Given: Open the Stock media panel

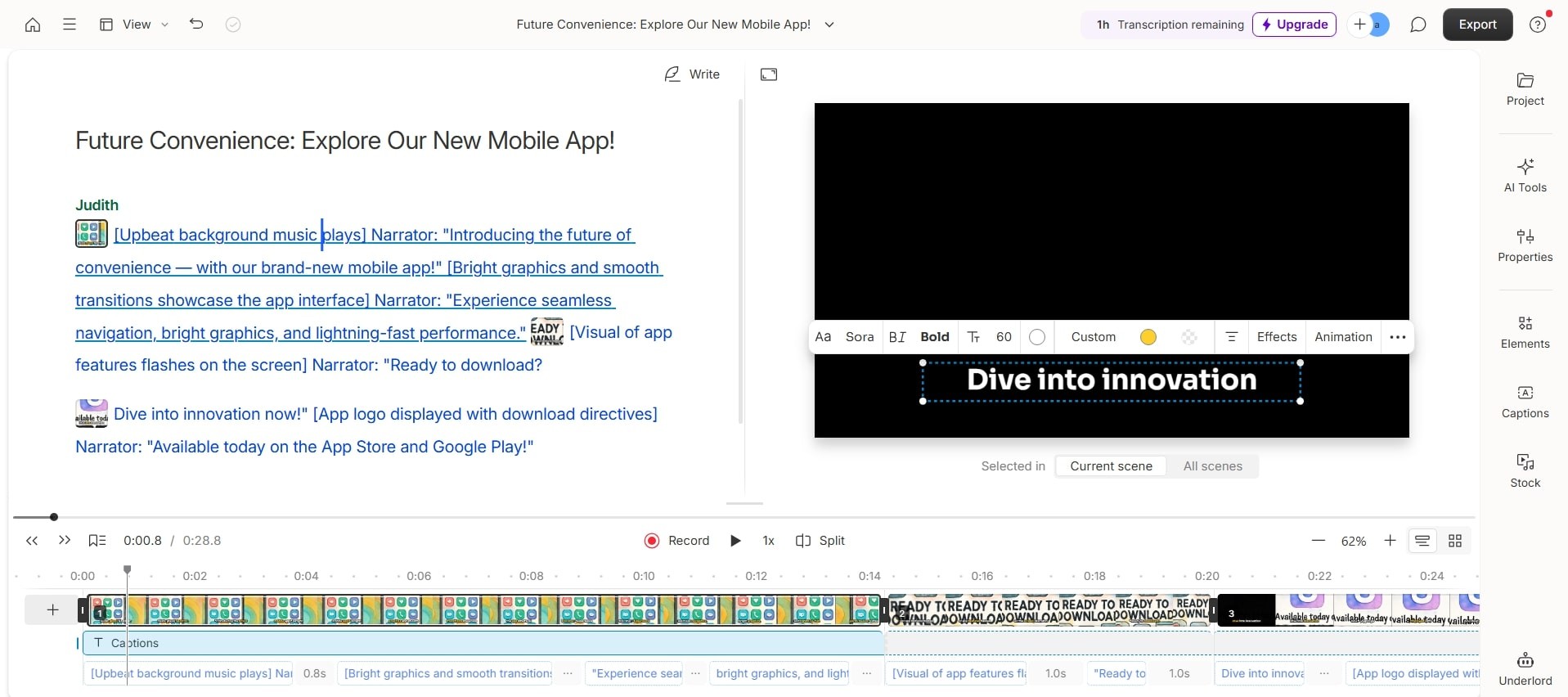Looking at the screenshot, I should click(1525, 471).
